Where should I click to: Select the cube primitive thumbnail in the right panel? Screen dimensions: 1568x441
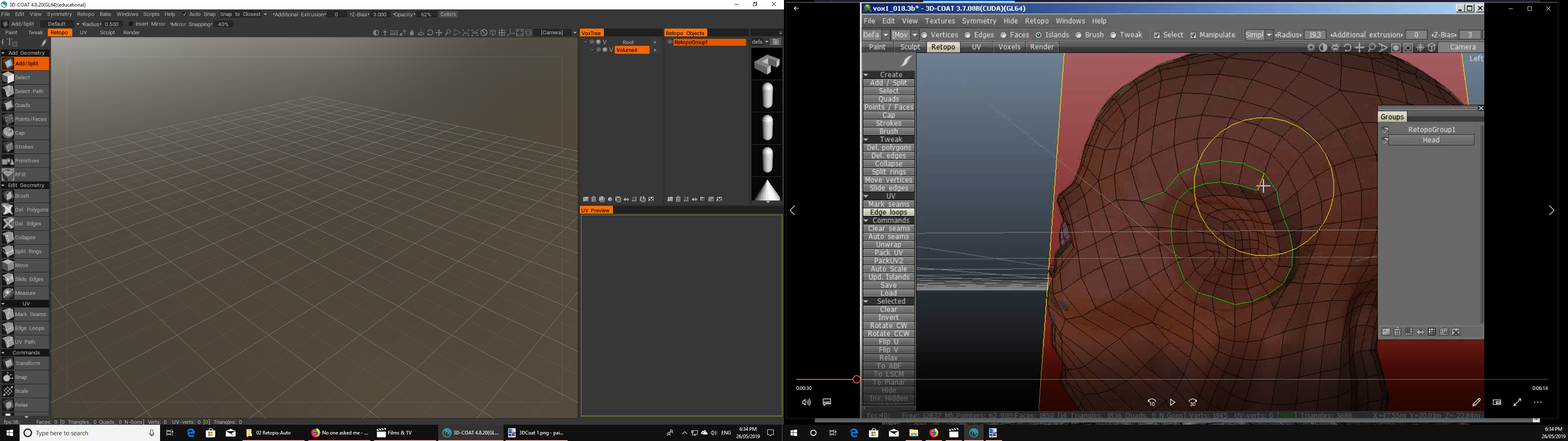[x=767, y=64]
